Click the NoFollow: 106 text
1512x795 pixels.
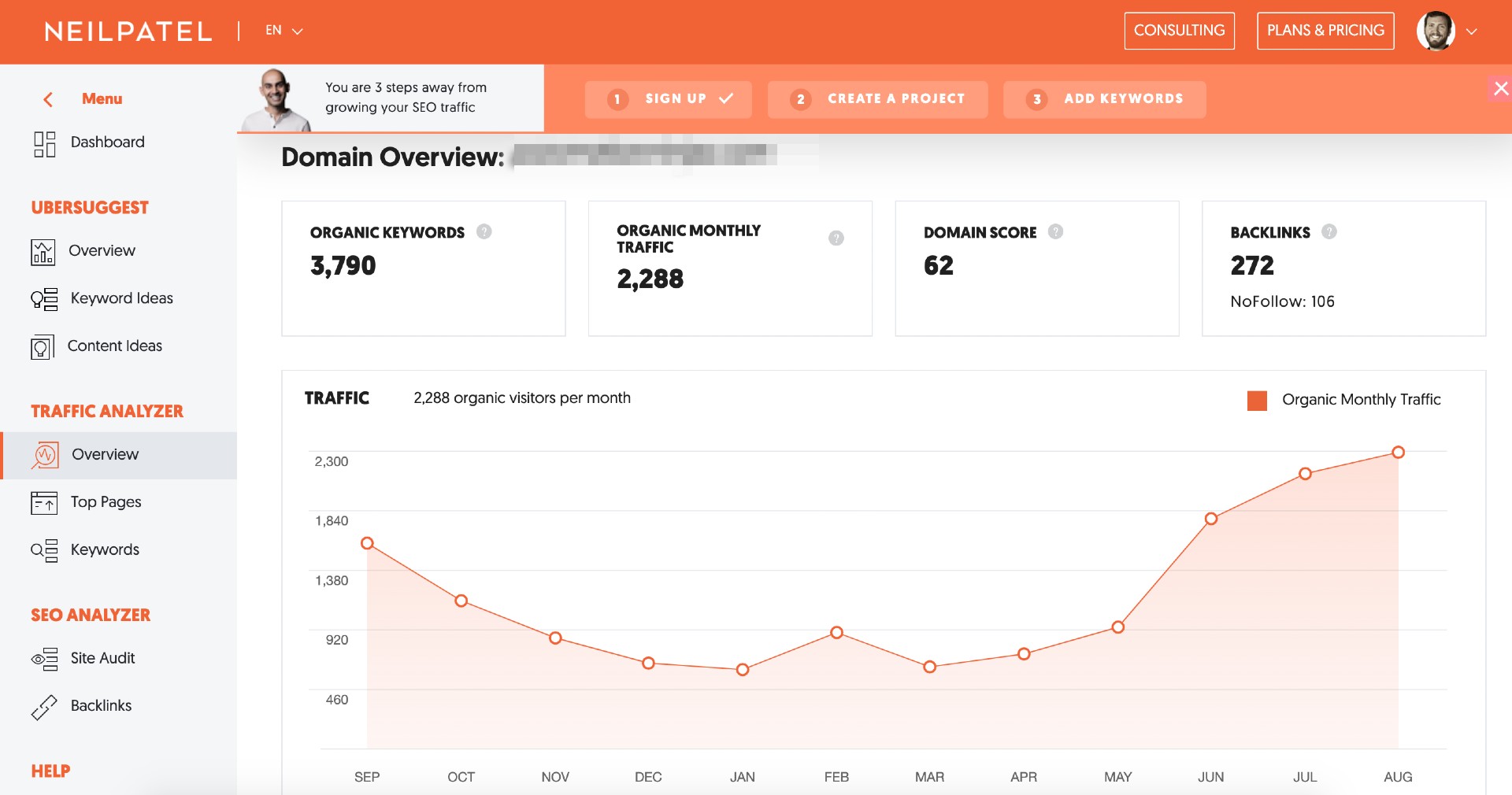tap(1282, 301)
